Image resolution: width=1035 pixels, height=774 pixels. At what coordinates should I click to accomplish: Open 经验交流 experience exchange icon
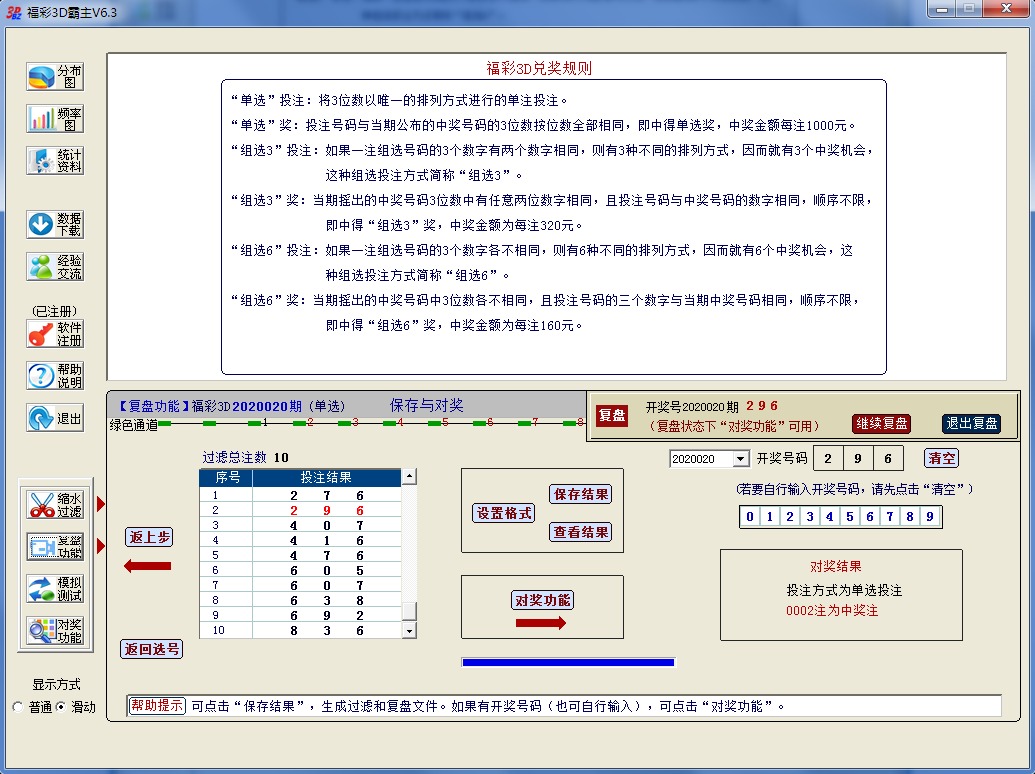(55, 266)
